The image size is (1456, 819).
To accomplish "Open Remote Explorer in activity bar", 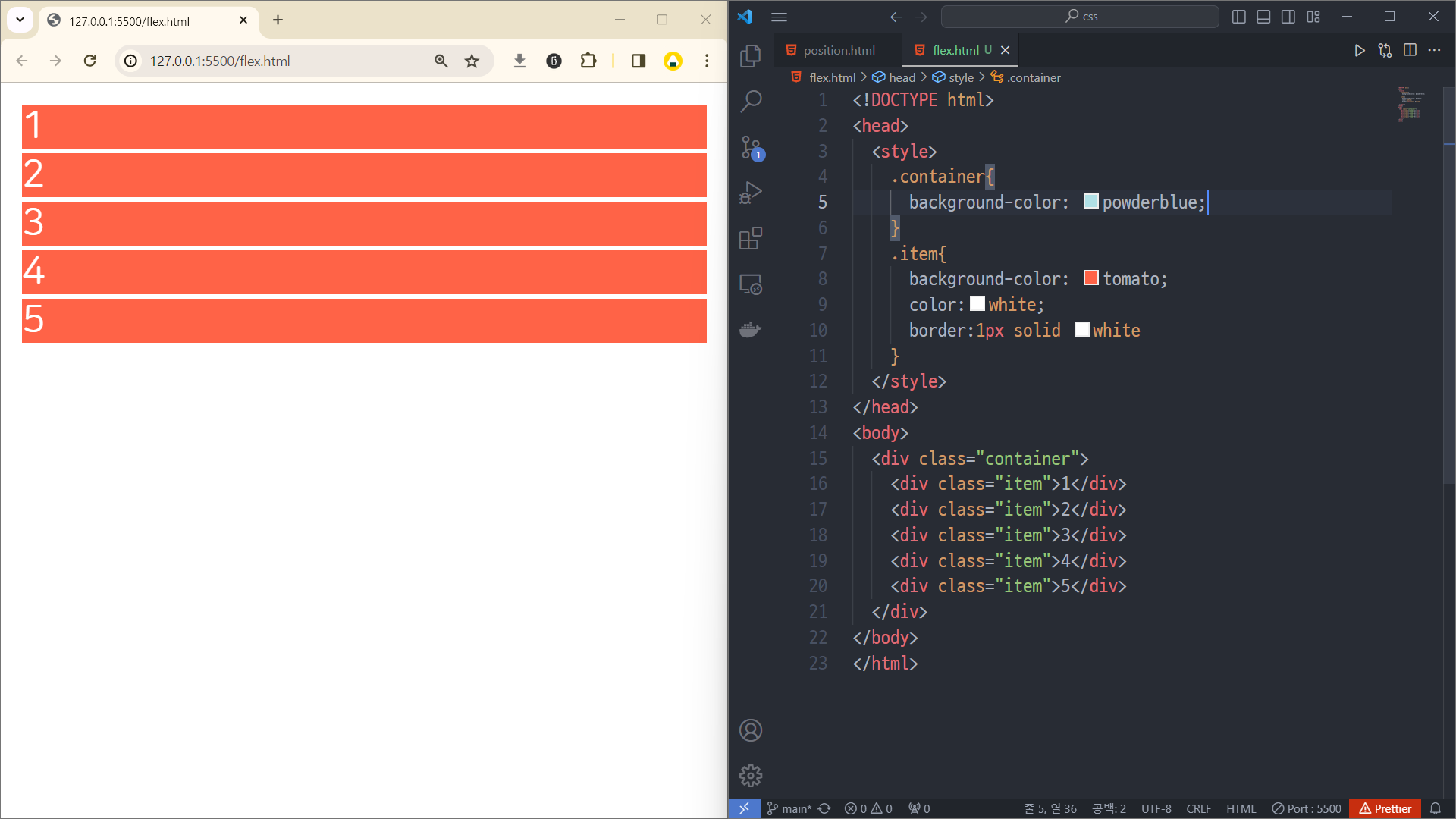I will (750, 284).
